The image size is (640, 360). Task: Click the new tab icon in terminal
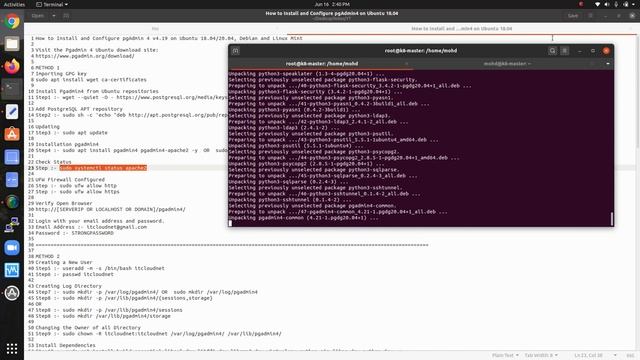pyautogui.click(x=236, y=51)
